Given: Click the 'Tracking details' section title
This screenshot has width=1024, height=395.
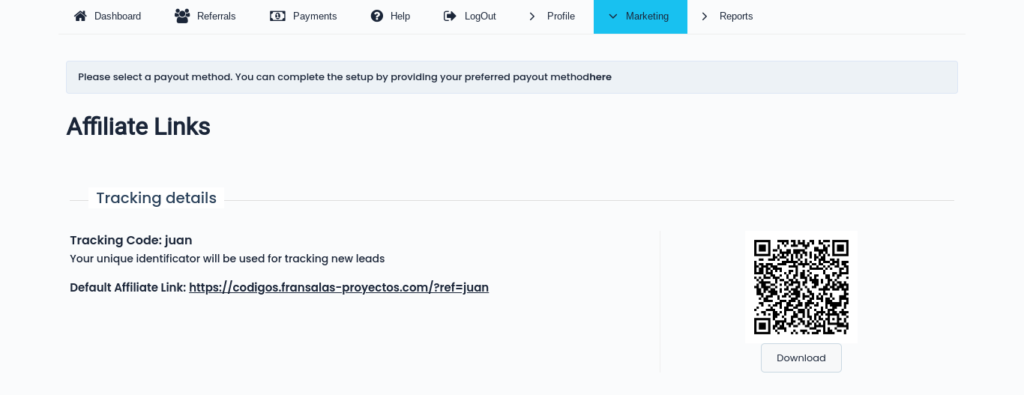Looking at the screenshot, I should click(x=156, y=198).
